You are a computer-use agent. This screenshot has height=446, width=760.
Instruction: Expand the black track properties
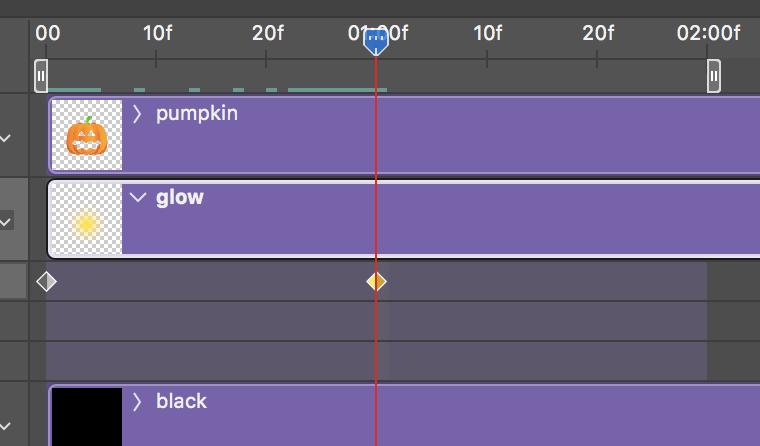pos(137,402)
